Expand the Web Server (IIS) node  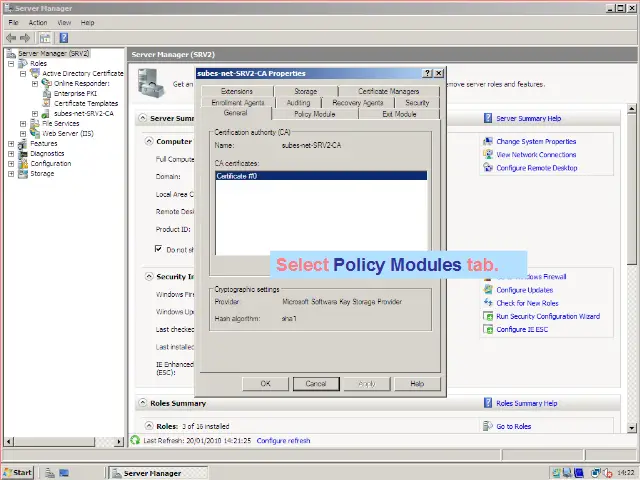click(x=23, y=134)
